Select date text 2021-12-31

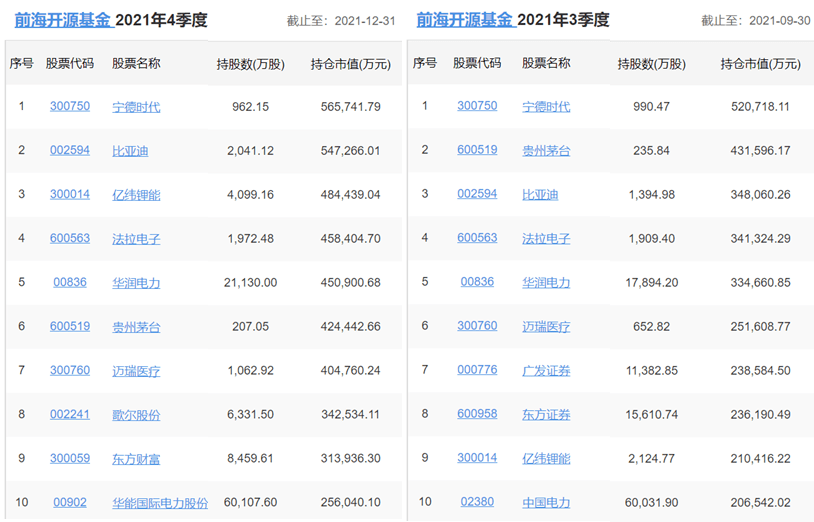click(365, 21)
